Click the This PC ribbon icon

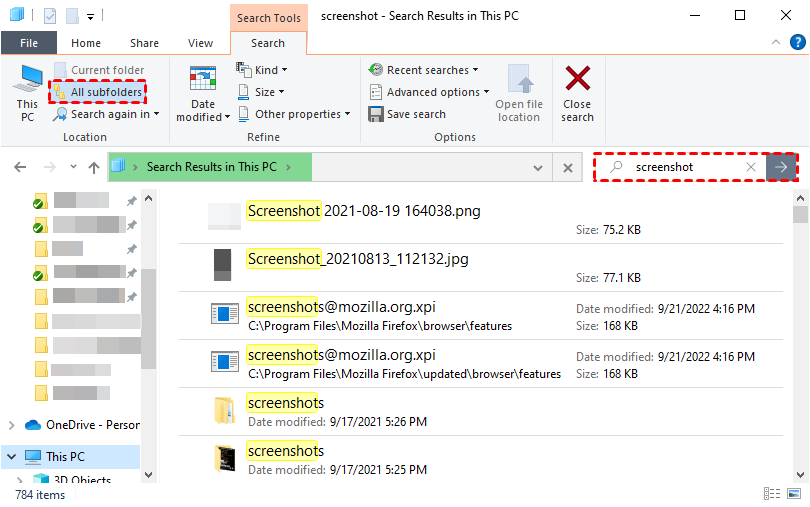coord(27,92)
